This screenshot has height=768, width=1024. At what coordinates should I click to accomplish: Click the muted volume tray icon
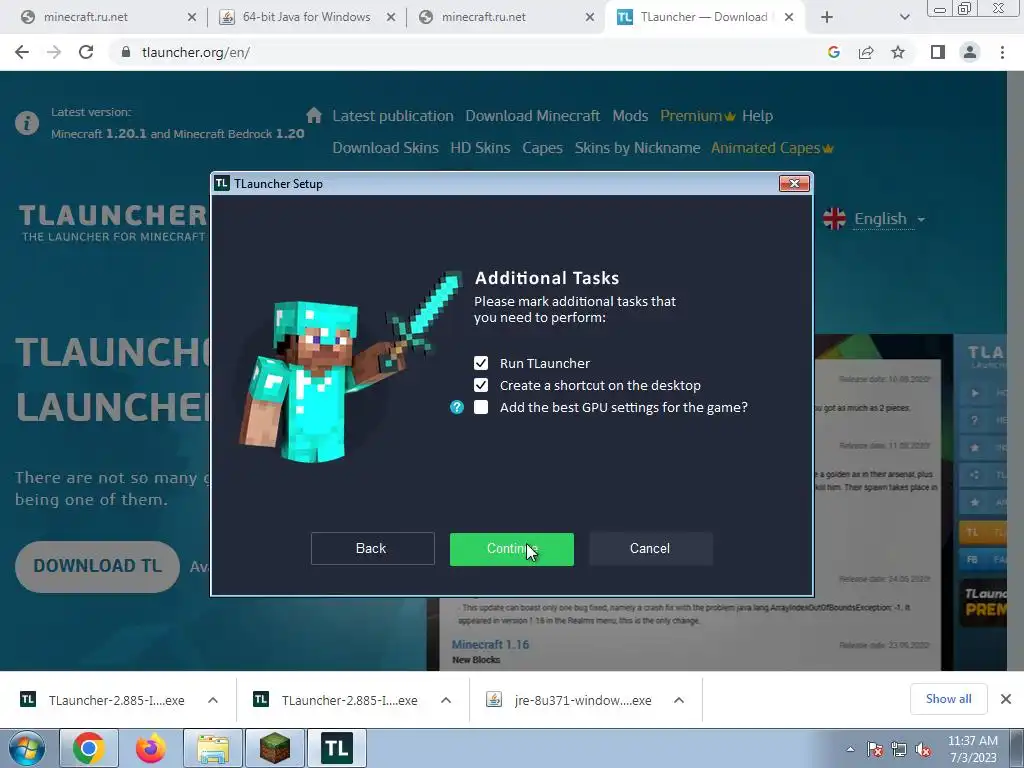point(923,750)
